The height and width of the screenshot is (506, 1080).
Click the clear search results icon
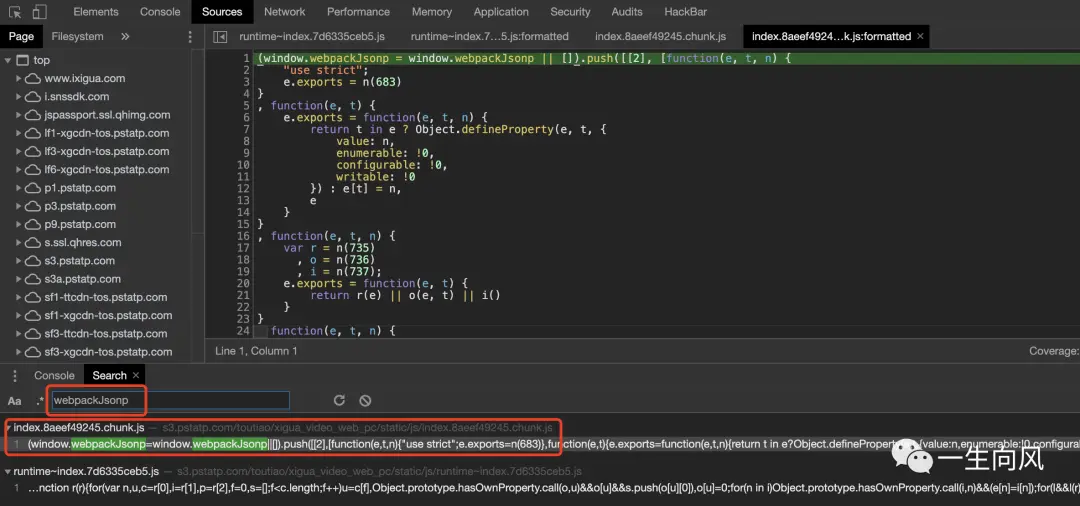coord(365,401)
